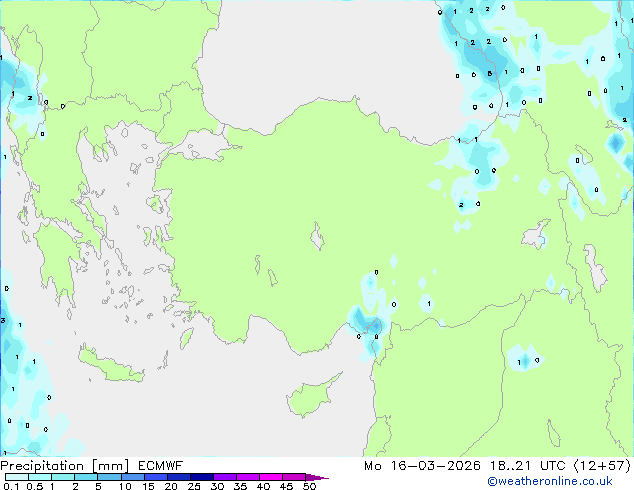The width and height of the screenshot is (634, 490).
Task: Click the 2 mm legend scale label
Action: (75, 486)
